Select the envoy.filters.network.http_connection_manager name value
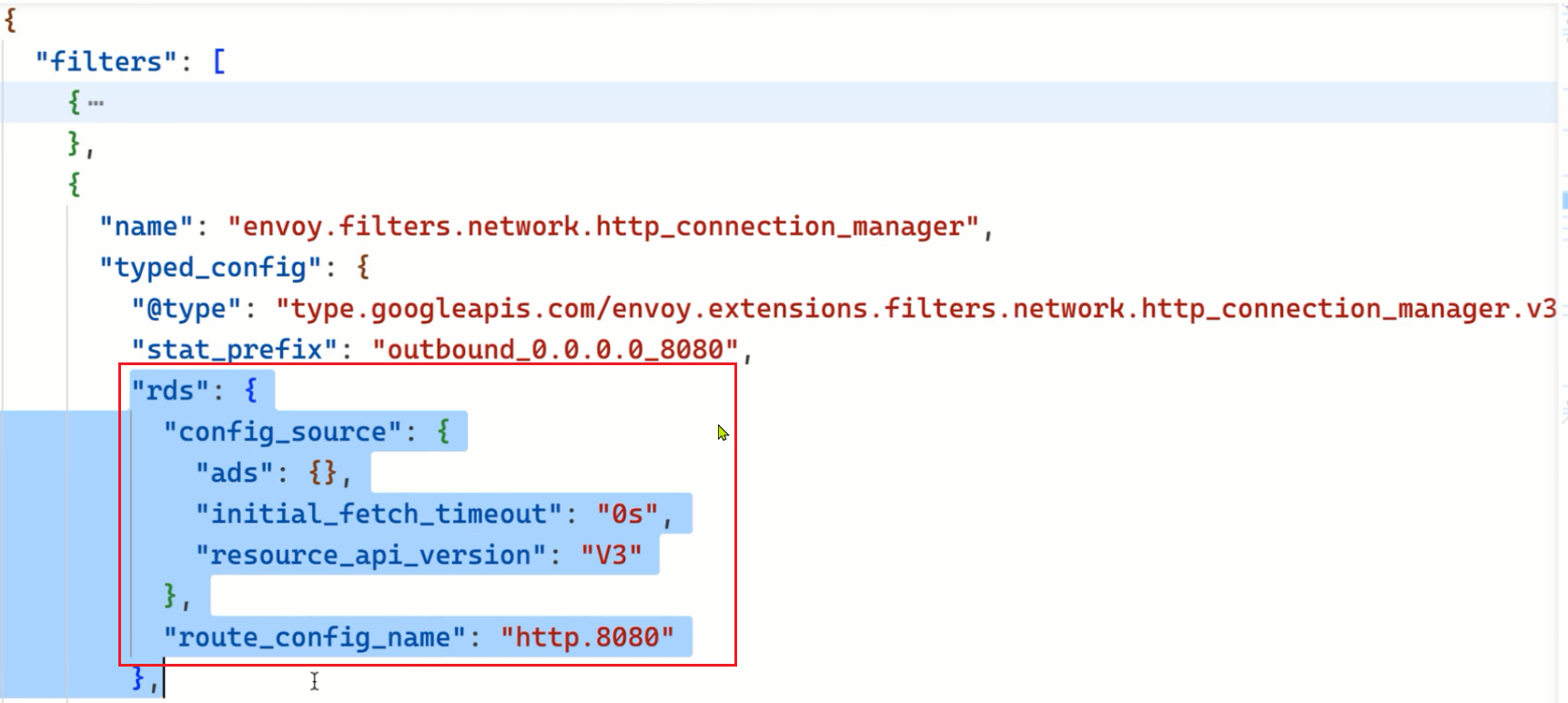 tap(603, 227)
